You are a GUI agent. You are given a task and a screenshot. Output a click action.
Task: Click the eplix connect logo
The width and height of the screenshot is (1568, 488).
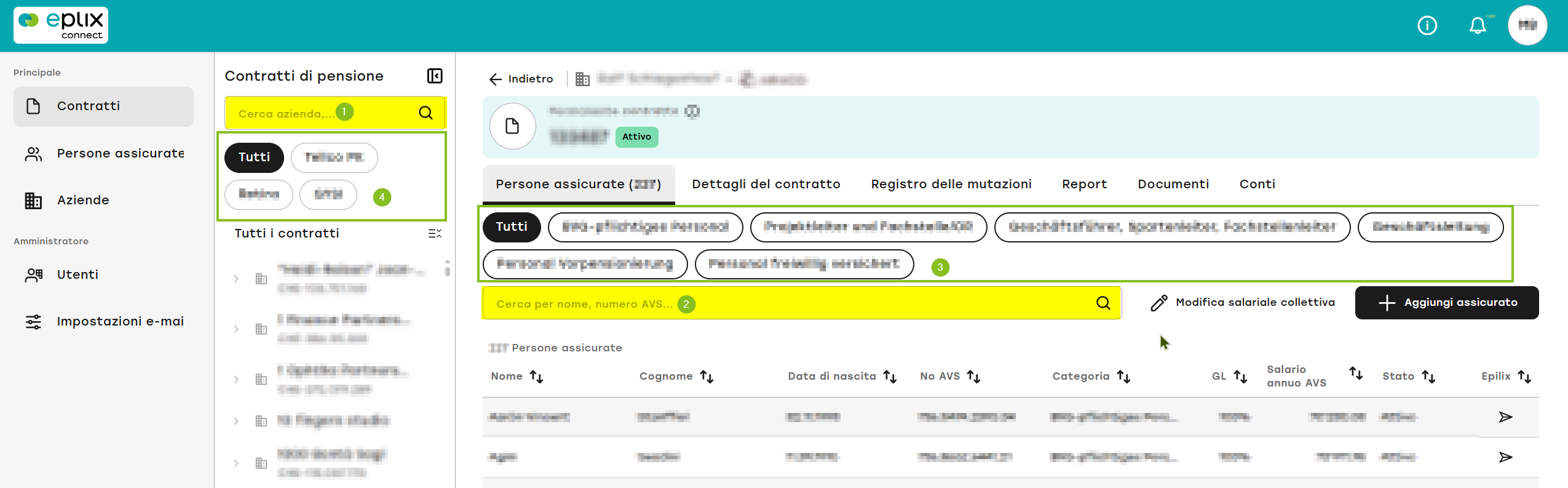click(x=61, y=25)
